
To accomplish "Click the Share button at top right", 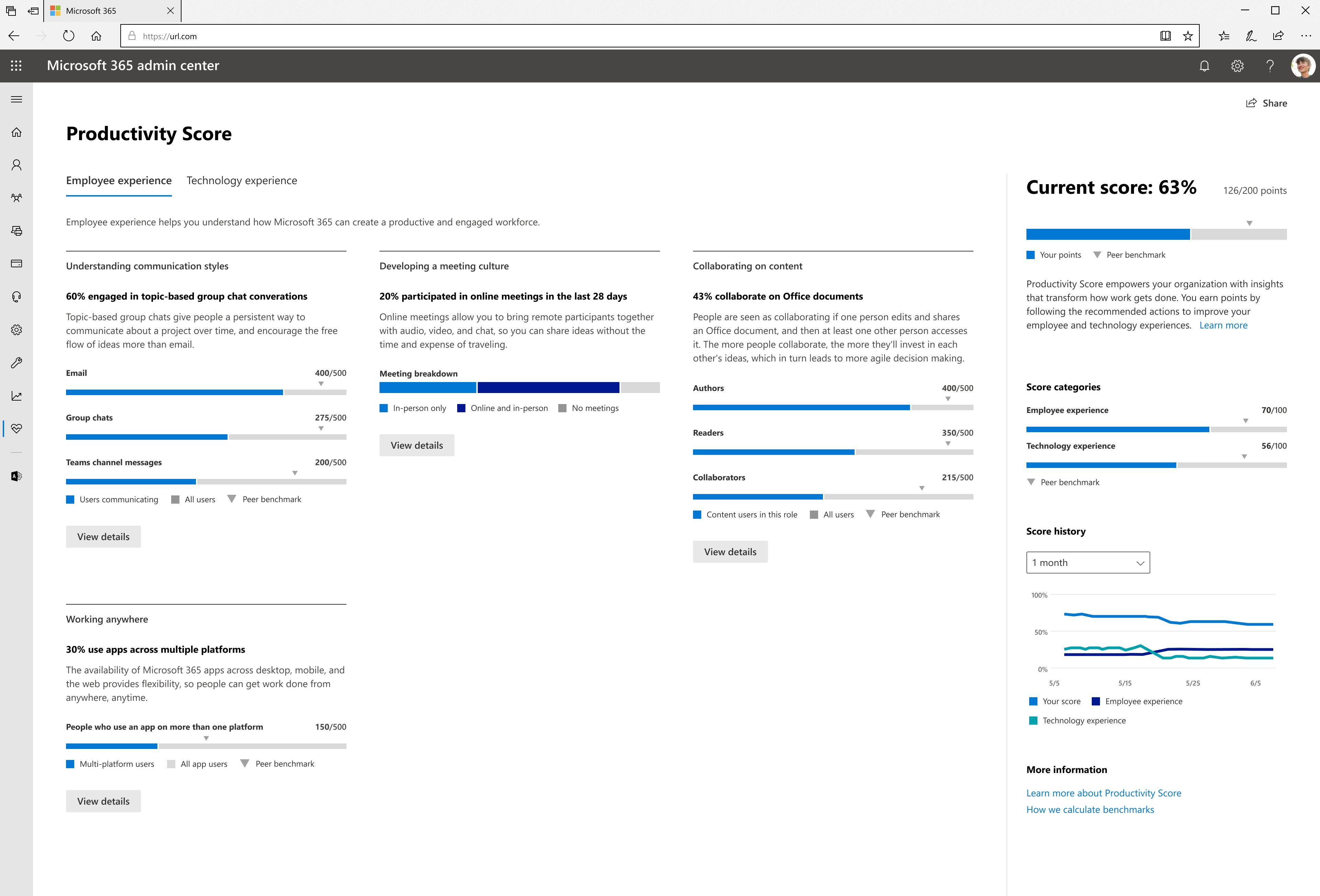I will (x=1267, y=103).
